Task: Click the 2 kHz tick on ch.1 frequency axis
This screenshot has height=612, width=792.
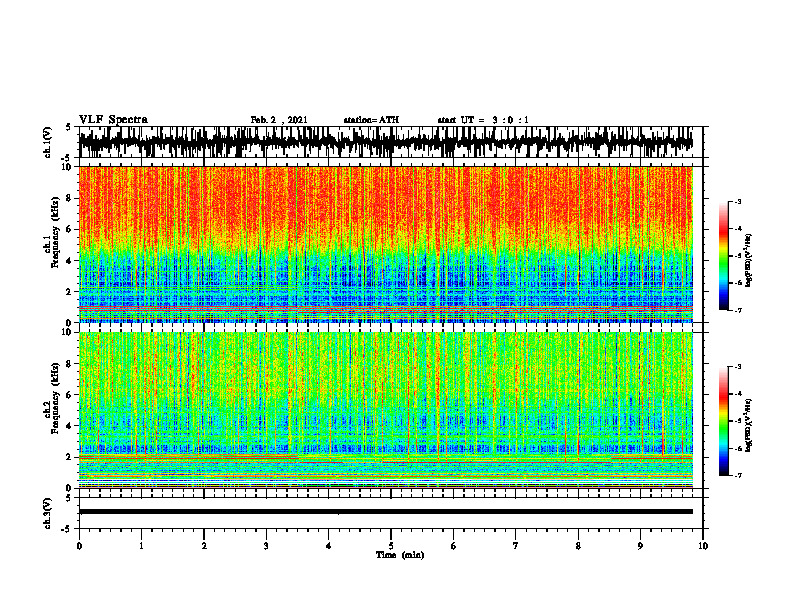Action: (70, 291)
